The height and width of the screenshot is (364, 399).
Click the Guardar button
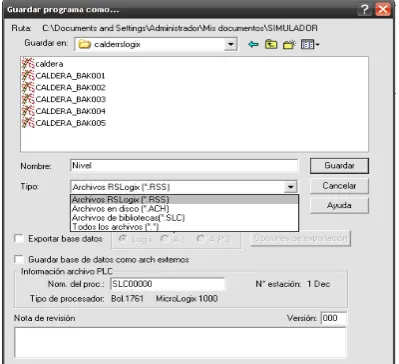pos(339,166)
